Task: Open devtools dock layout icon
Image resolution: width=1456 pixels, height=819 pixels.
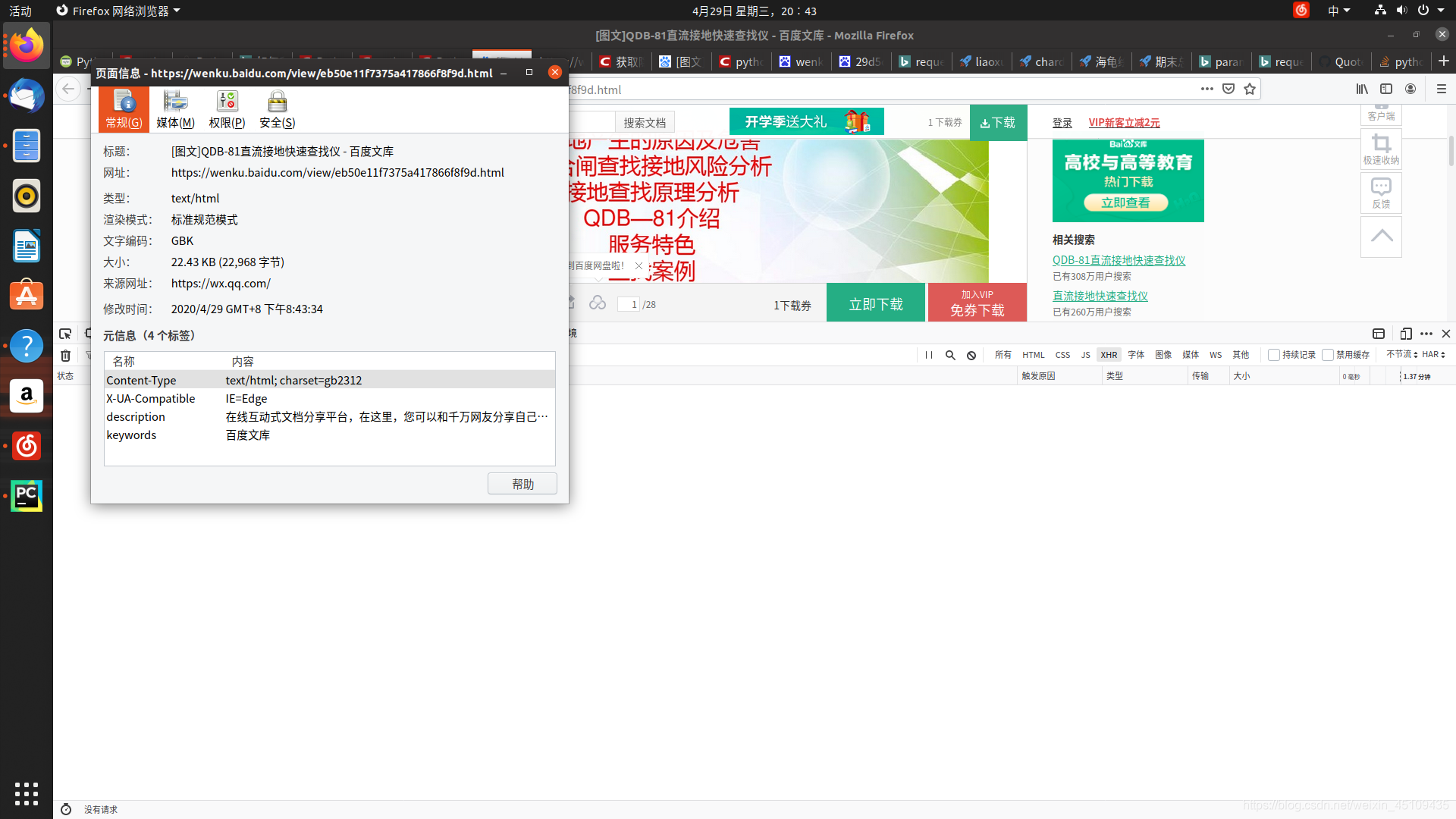Action: pyautogui.click(x=1379, y=334)
